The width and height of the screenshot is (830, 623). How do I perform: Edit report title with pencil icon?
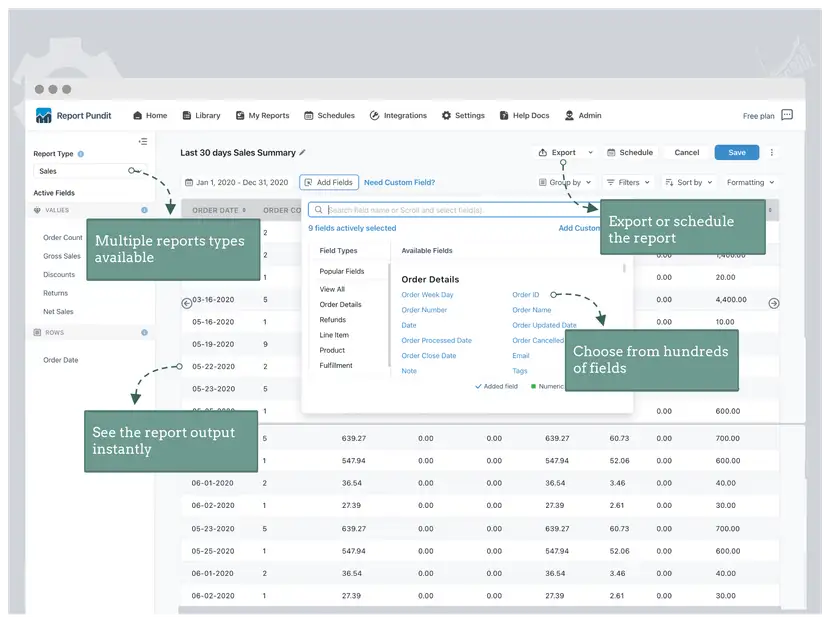tap(302, 152)
